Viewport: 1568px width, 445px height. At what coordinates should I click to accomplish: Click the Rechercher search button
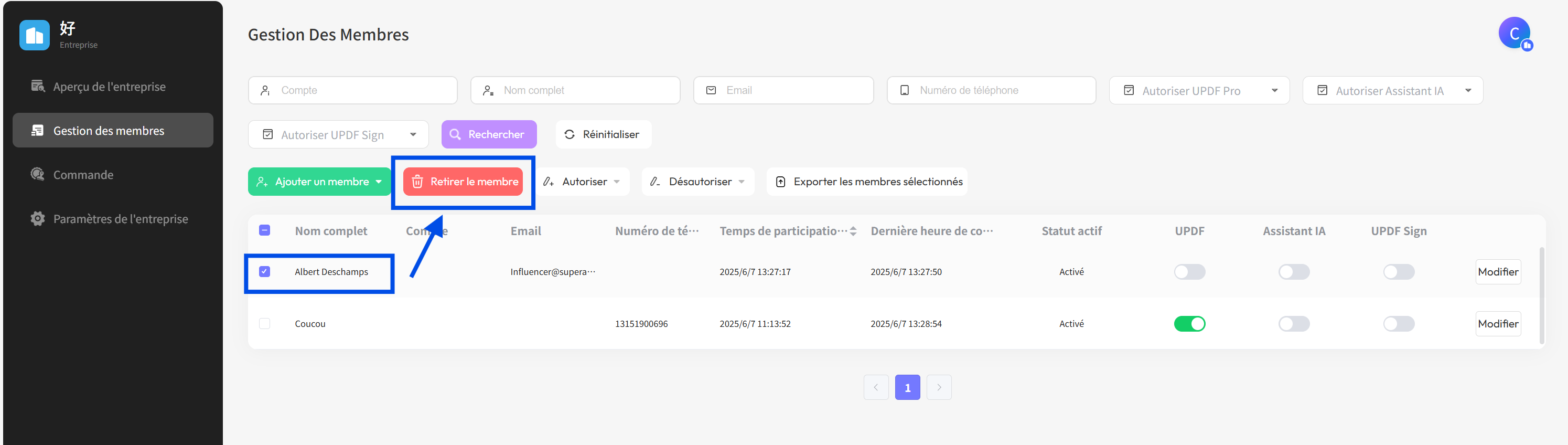pyautogui.click(x=489, y=134)
